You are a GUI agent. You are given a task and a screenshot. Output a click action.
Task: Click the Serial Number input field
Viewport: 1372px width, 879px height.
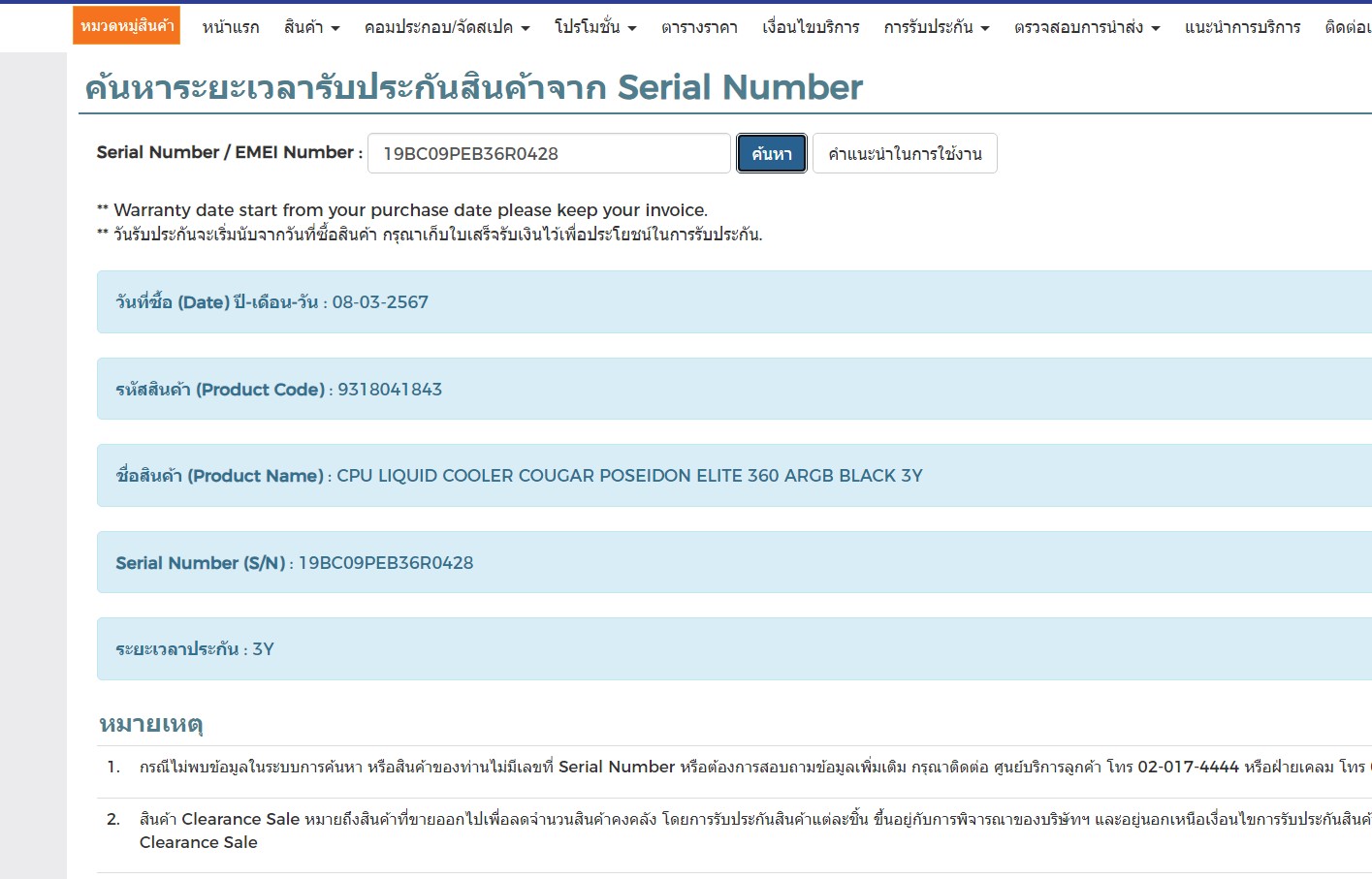549,153
